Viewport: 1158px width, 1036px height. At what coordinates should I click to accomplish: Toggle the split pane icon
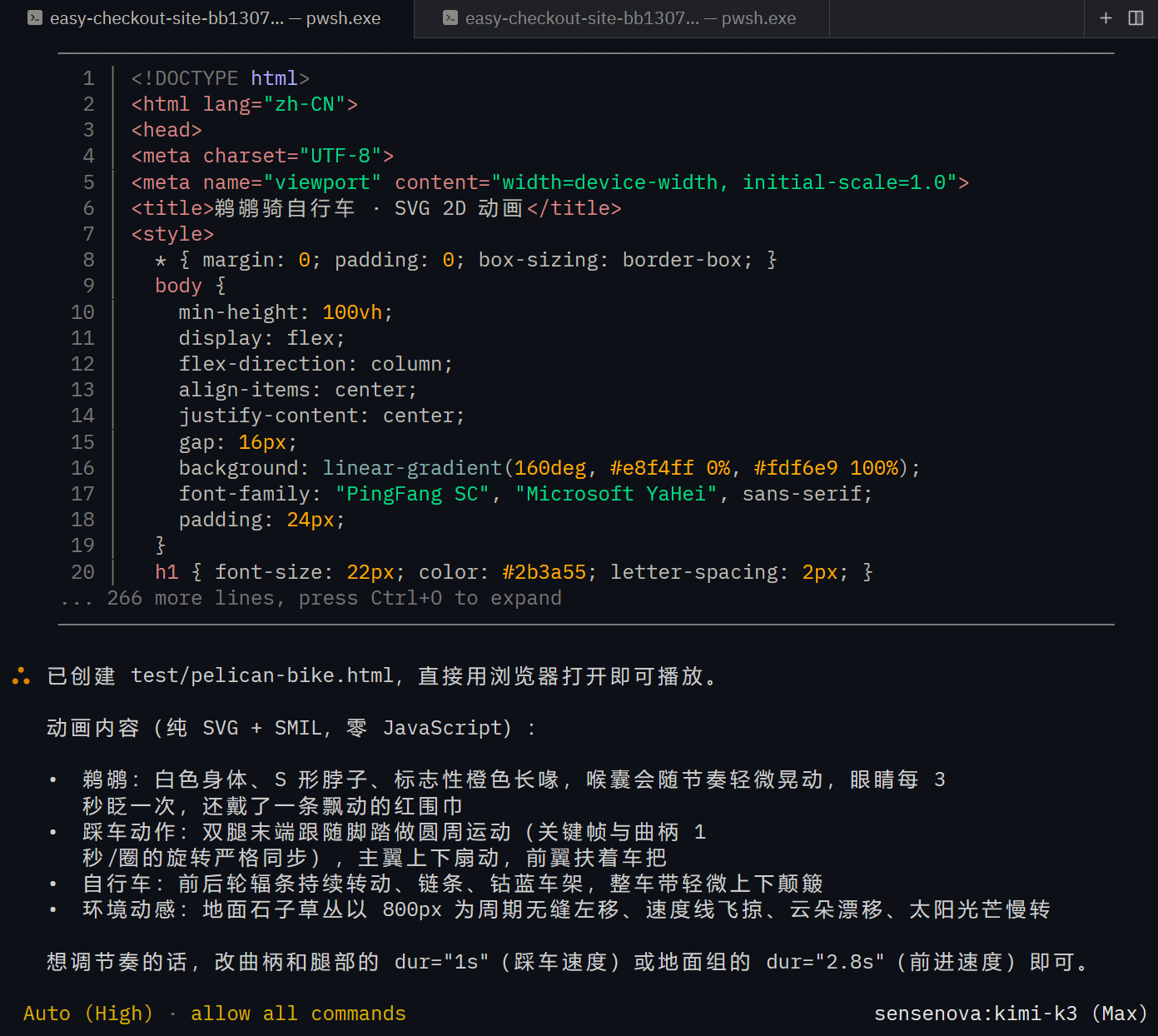click(1136, 18)
